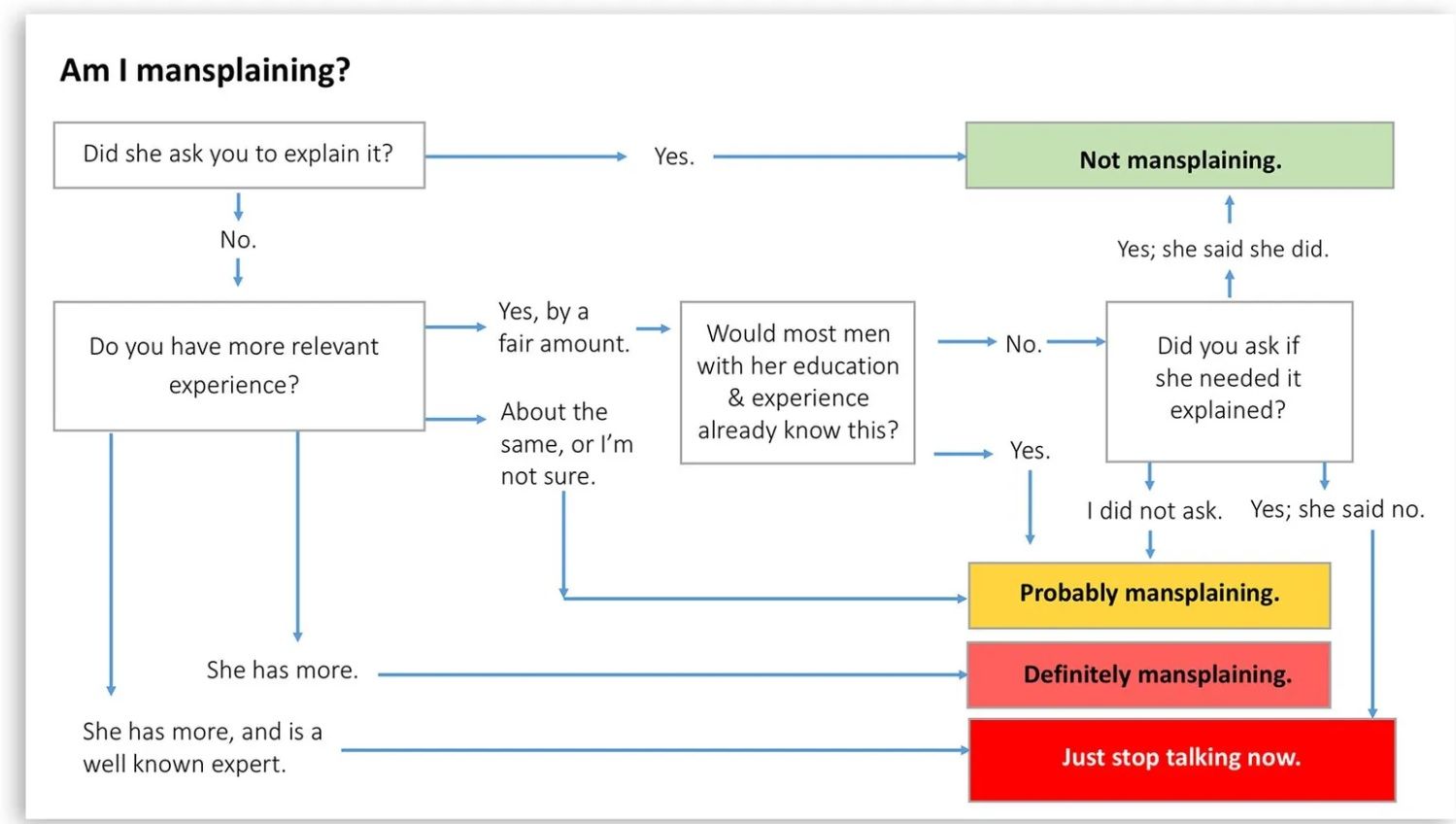
Task: Click the 'Yes, by a fair amount.' label
Action: click(563, 327)
